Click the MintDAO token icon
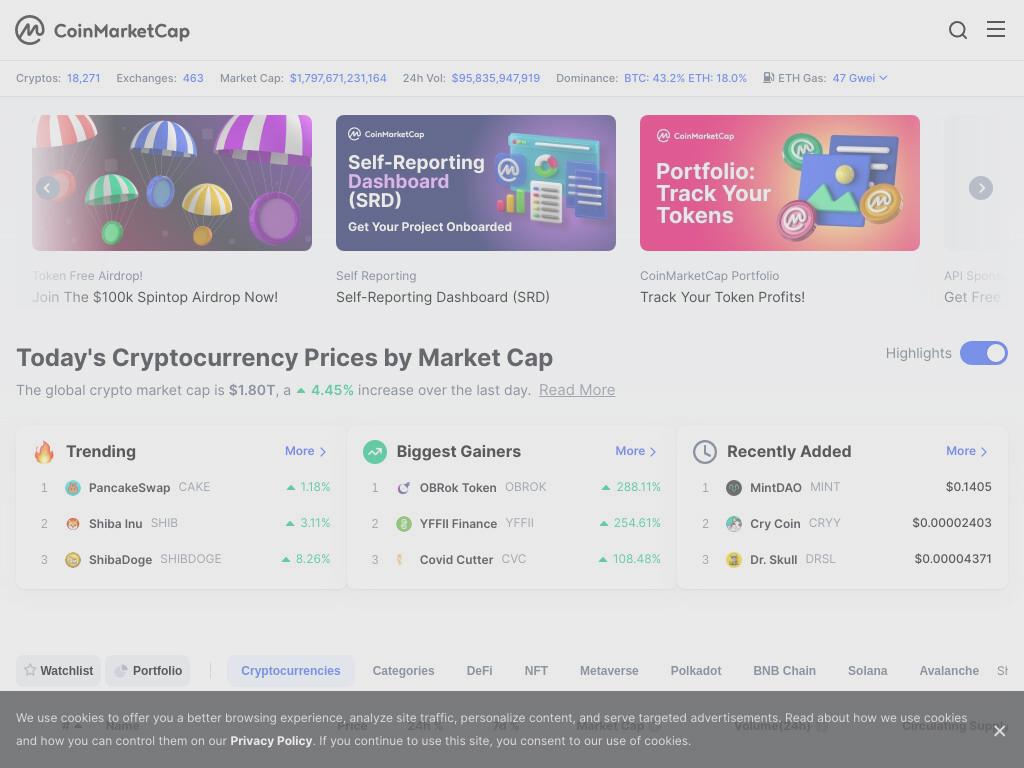 point(734,488)
